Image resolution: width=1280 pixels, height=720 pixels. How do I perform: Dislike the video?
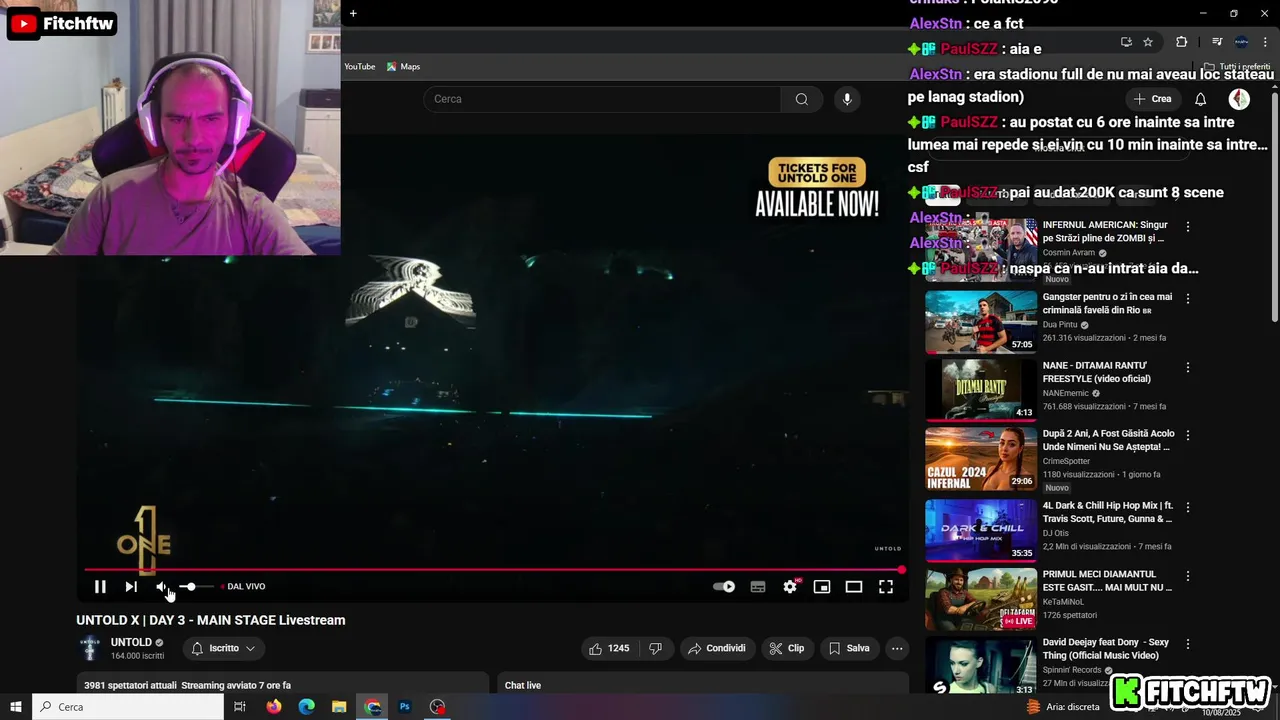coord(655,648)
